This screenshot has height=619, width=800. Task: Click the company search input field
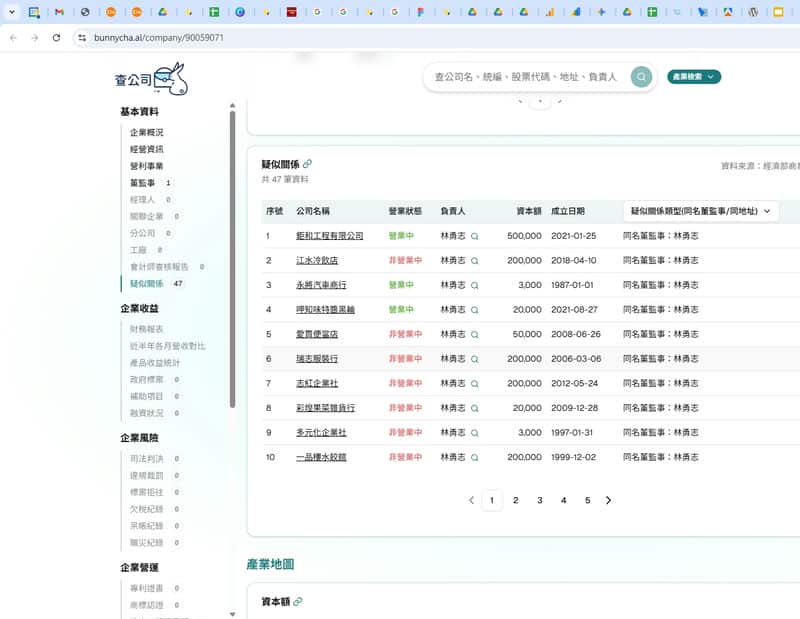(x=525, y=77)
